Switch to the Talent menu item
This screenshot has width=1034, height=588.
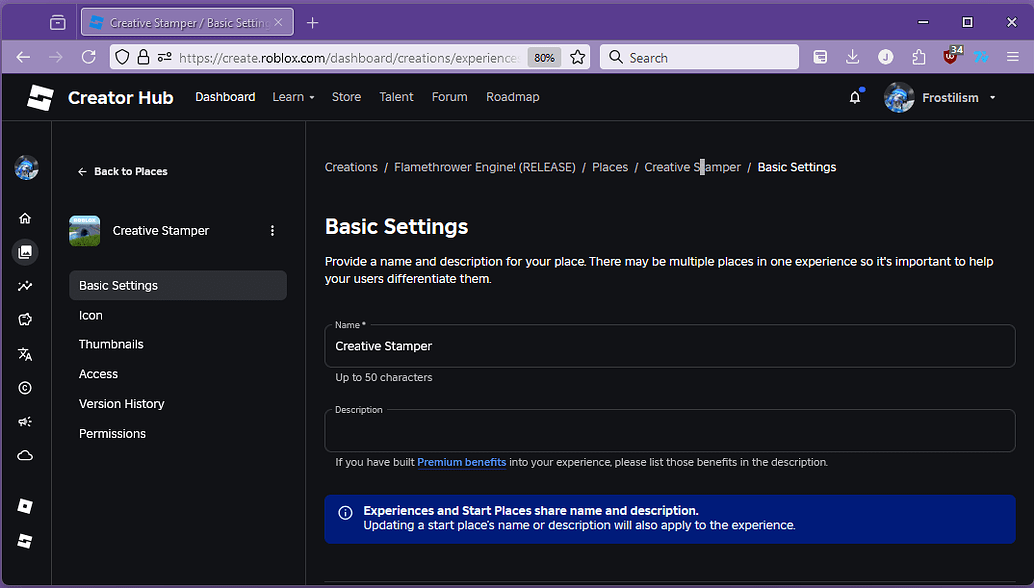[396, 96]
